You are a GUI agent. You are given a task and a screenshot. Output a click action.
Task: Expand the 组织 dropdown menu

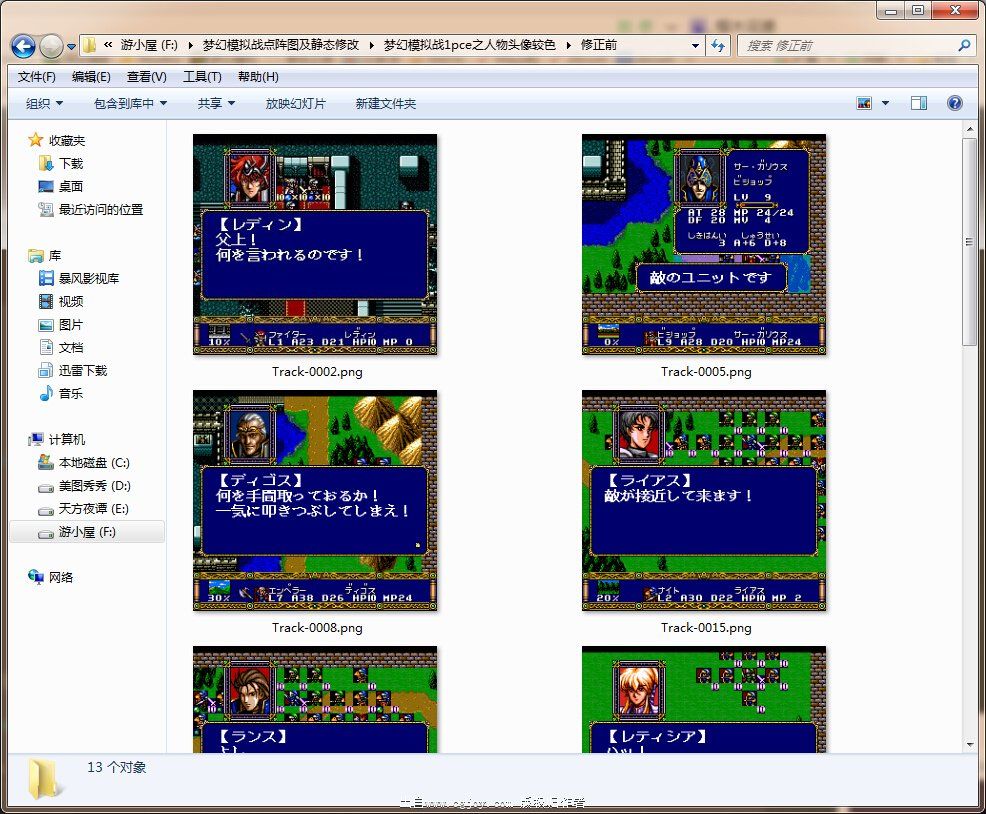pos(44,103)
